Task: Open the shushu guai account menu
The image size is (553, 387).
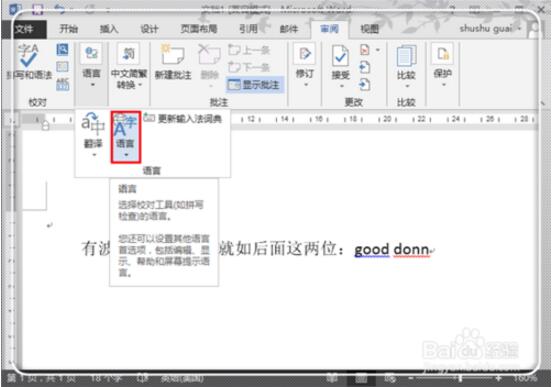Action: coord(490,29)
